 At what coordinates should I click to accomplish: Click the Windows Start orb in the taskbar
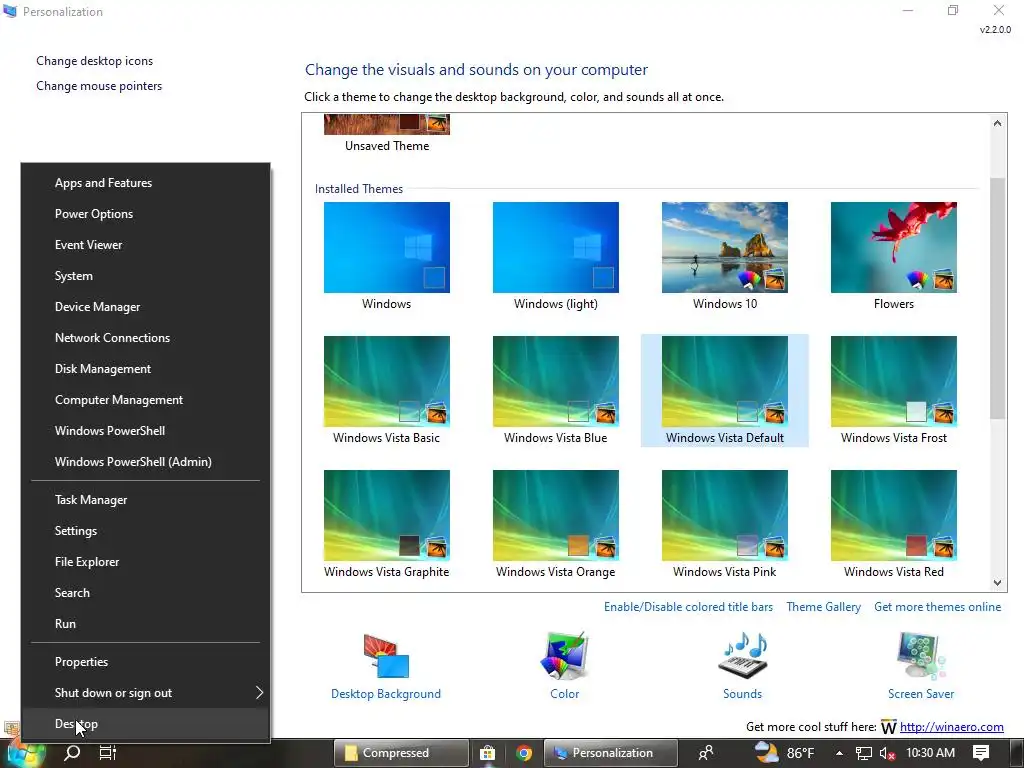[25, 752]
